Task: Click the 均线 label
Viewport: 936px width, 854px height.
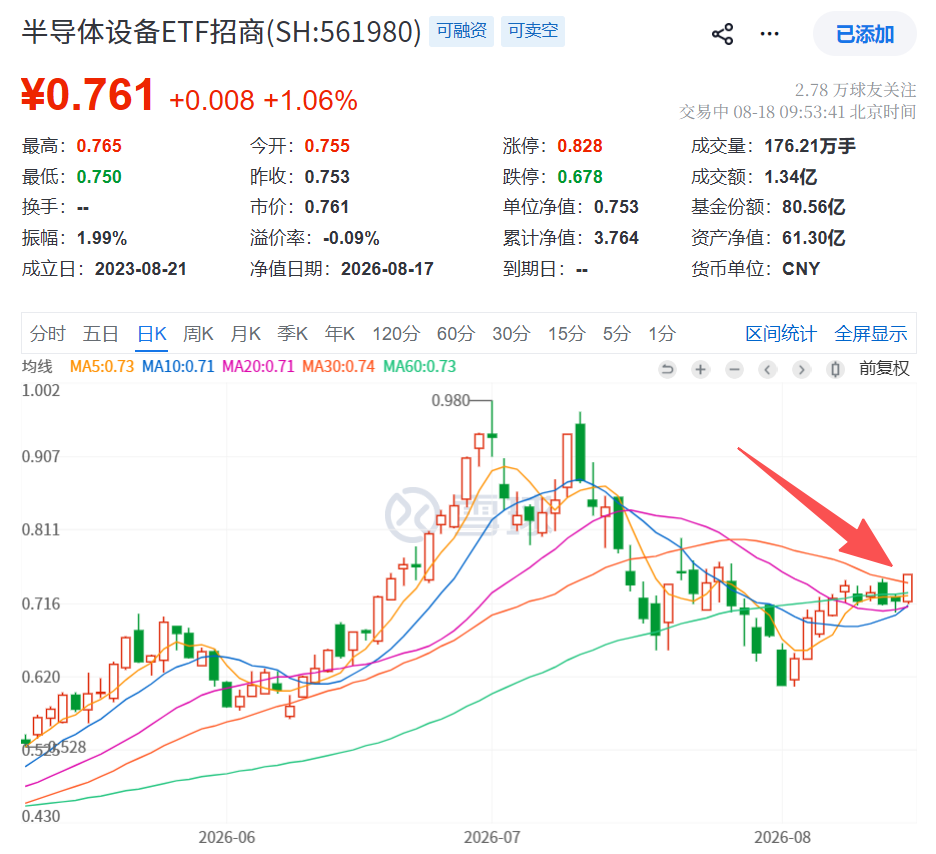Action: [x=37, y=366]
